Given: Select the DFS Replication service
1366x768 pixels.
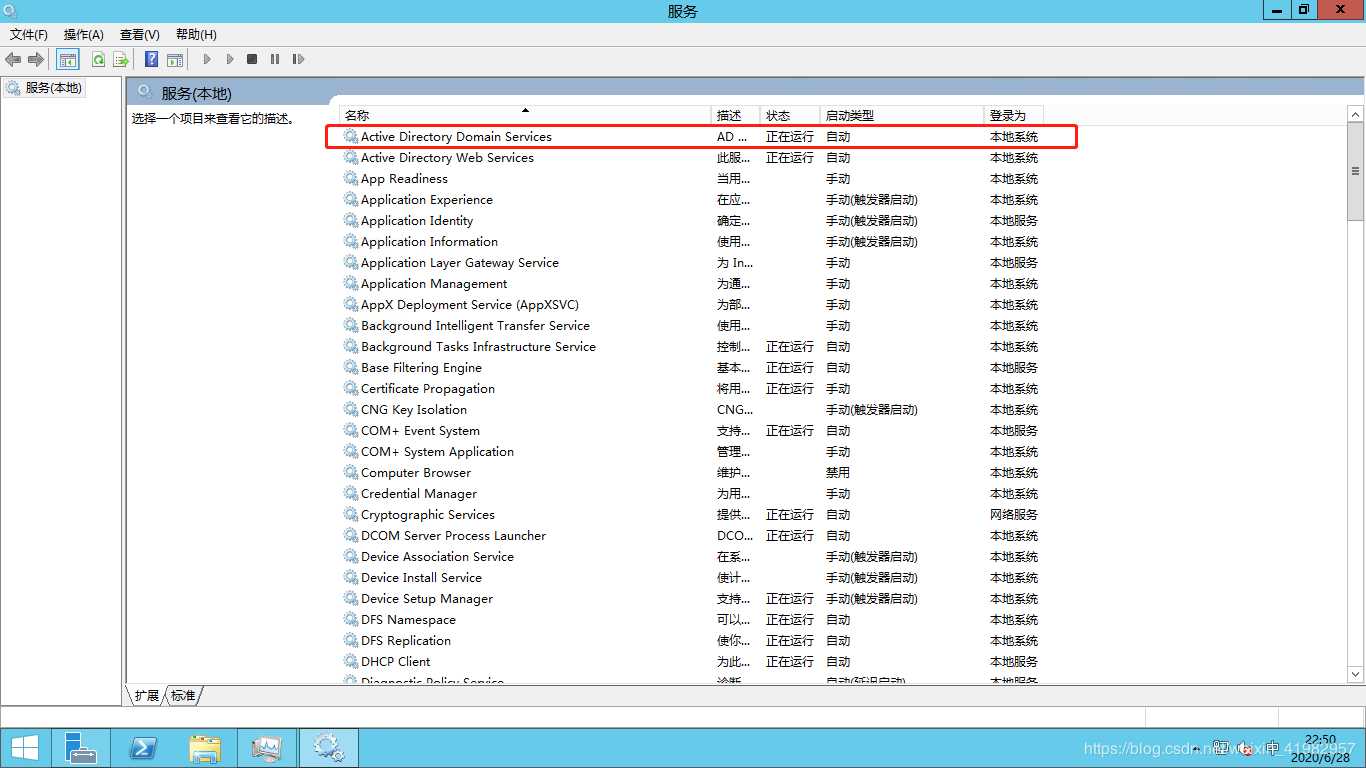Looking at the screenshot, I should coord(692,641).
